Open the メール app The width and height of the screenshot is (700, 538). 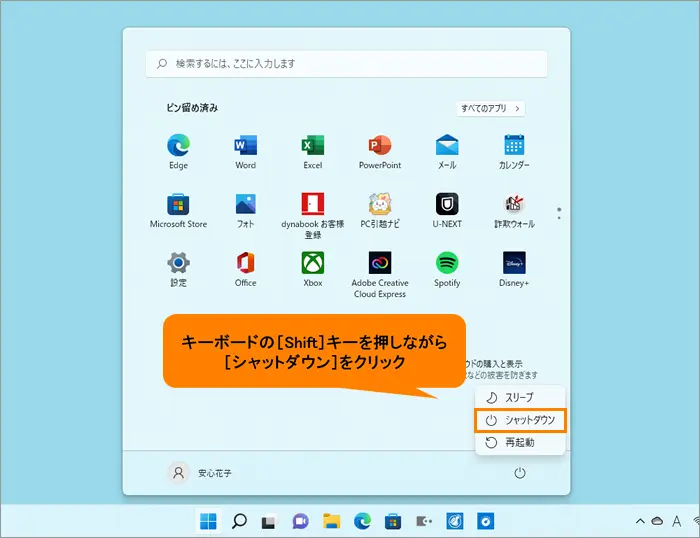pos(447,152)
